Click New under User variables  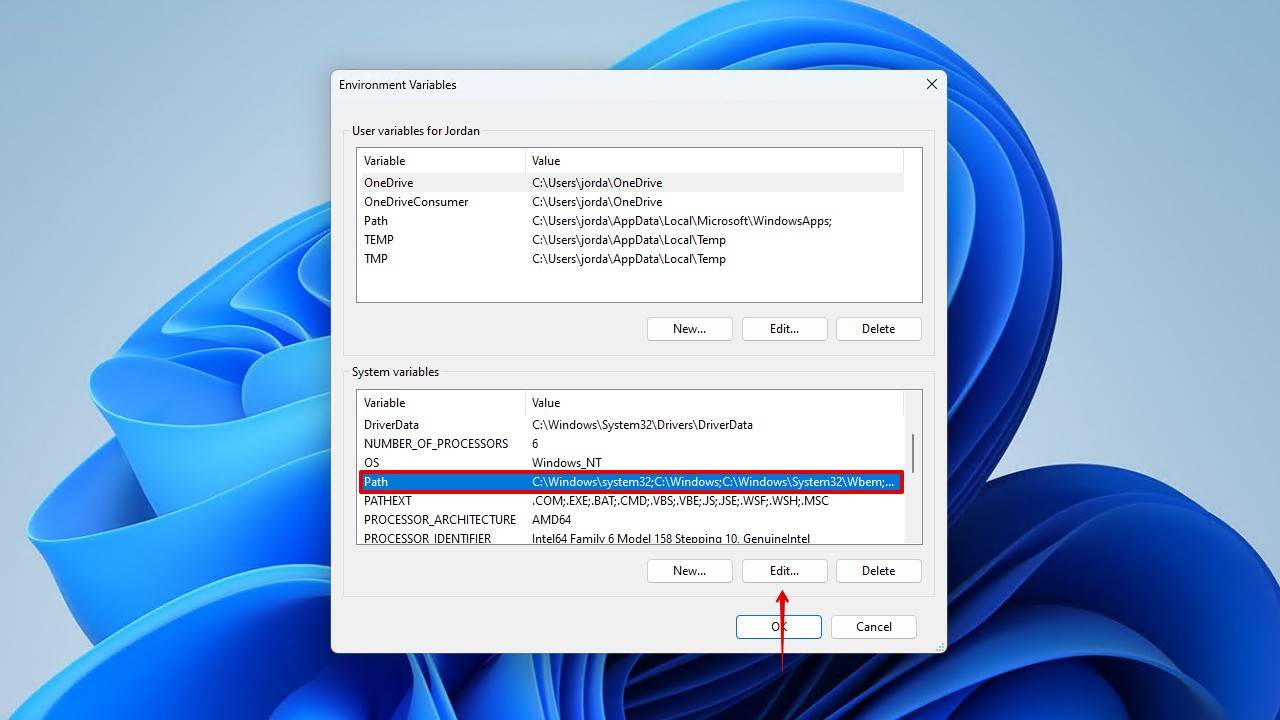(689, 329)
